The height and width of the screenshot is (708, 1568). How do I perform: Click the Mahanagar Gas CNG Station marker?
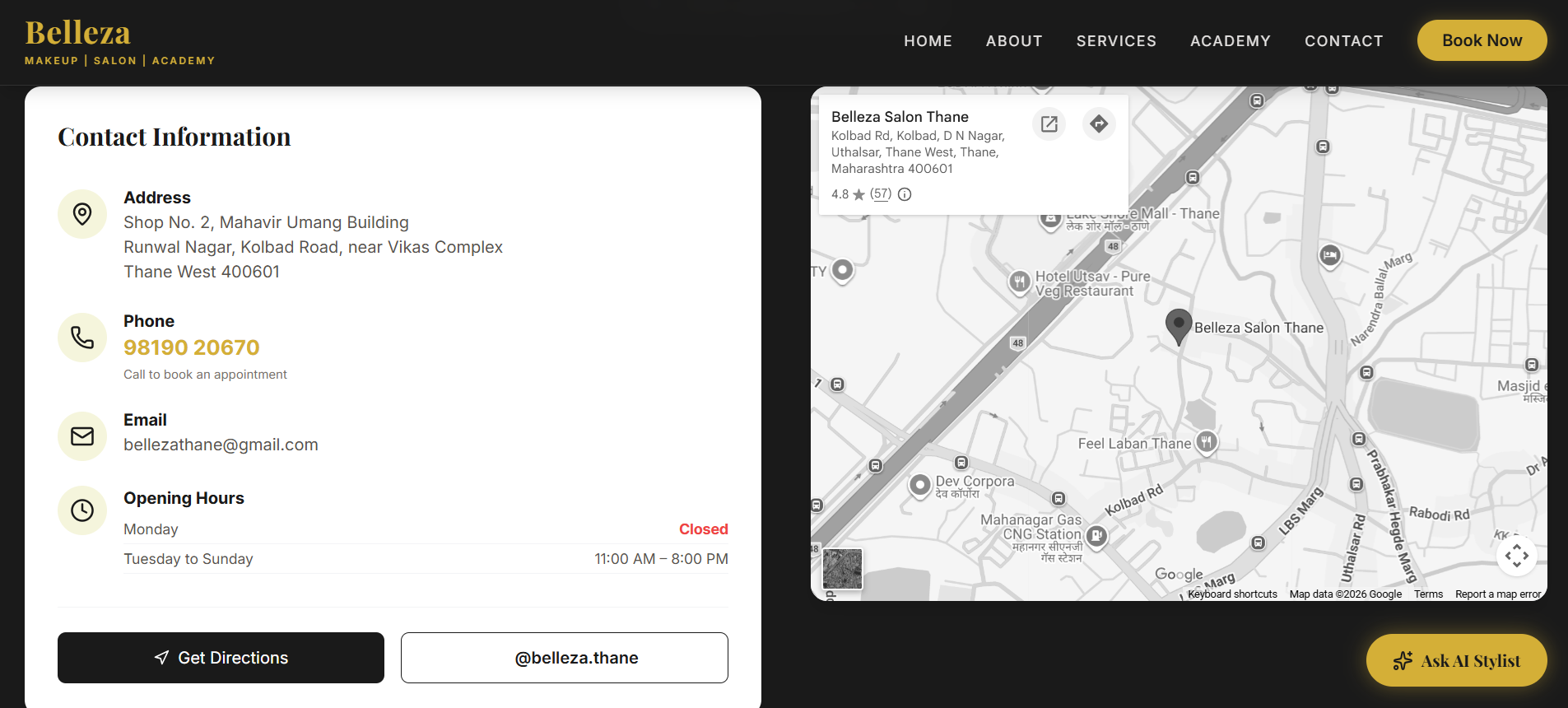[1096, 536]
